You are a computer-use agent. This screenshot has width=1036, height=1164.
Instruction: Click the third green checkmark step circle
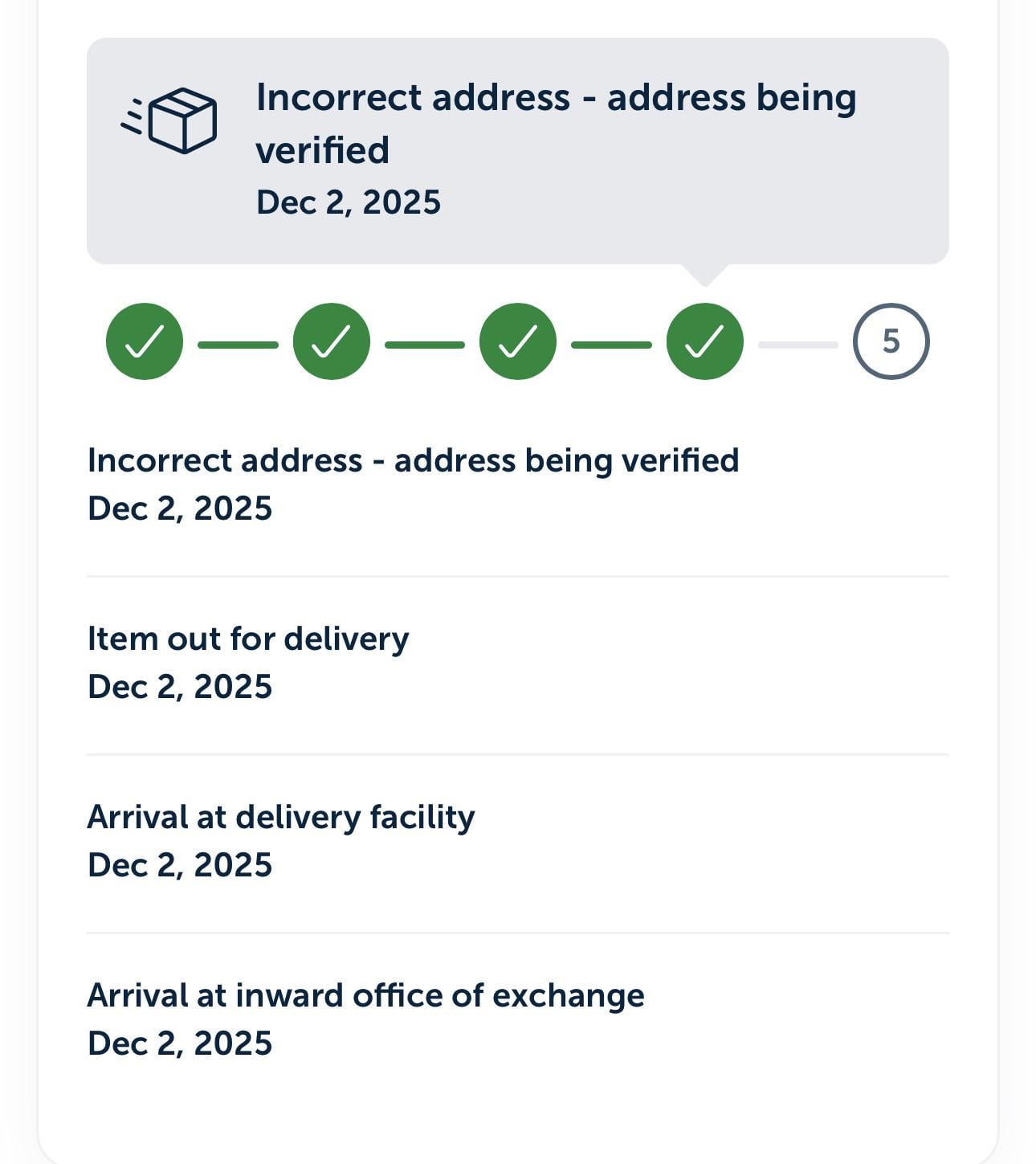coord(518,341)
